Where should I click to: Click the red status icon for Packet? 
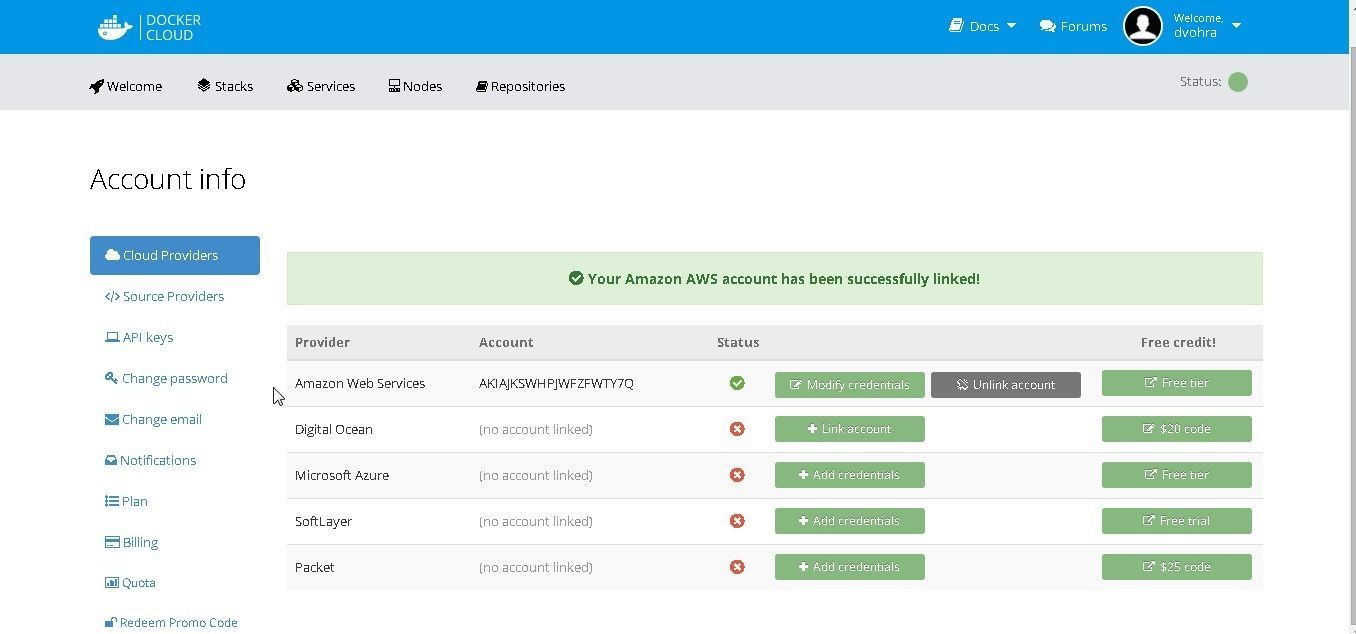pos(737,567)
